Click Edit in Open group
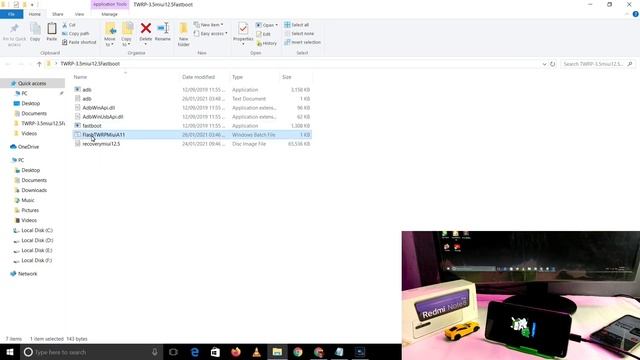The width and height of the screenshot is (640, 360). (263, 34)
